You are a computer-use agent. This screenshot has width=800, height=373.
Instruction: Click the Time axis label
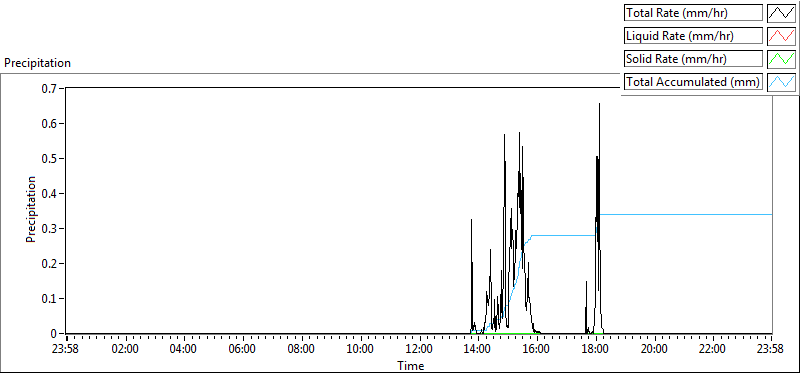[411, 366]
